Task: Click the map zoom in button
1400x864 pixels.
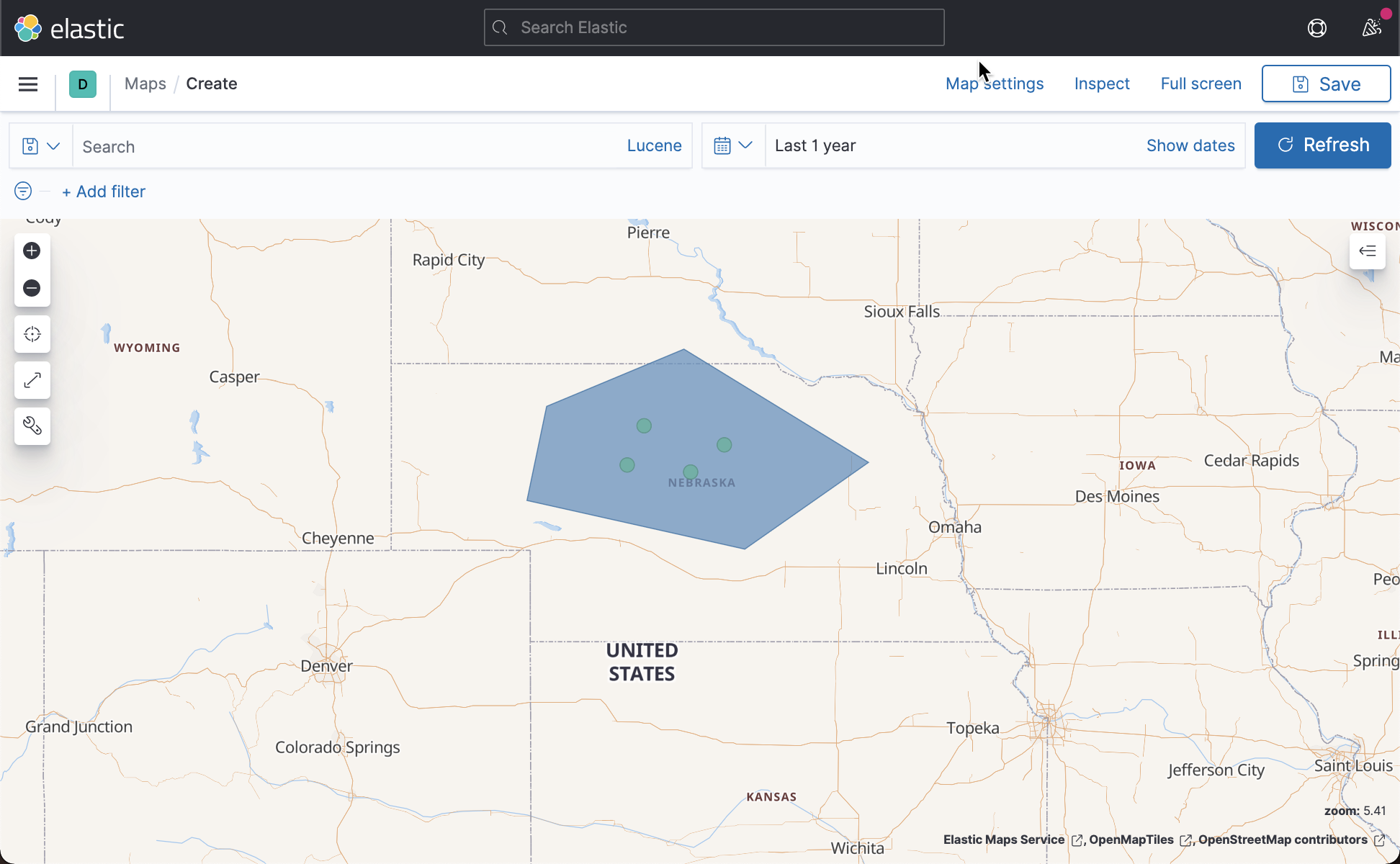Action: [32, 251]
